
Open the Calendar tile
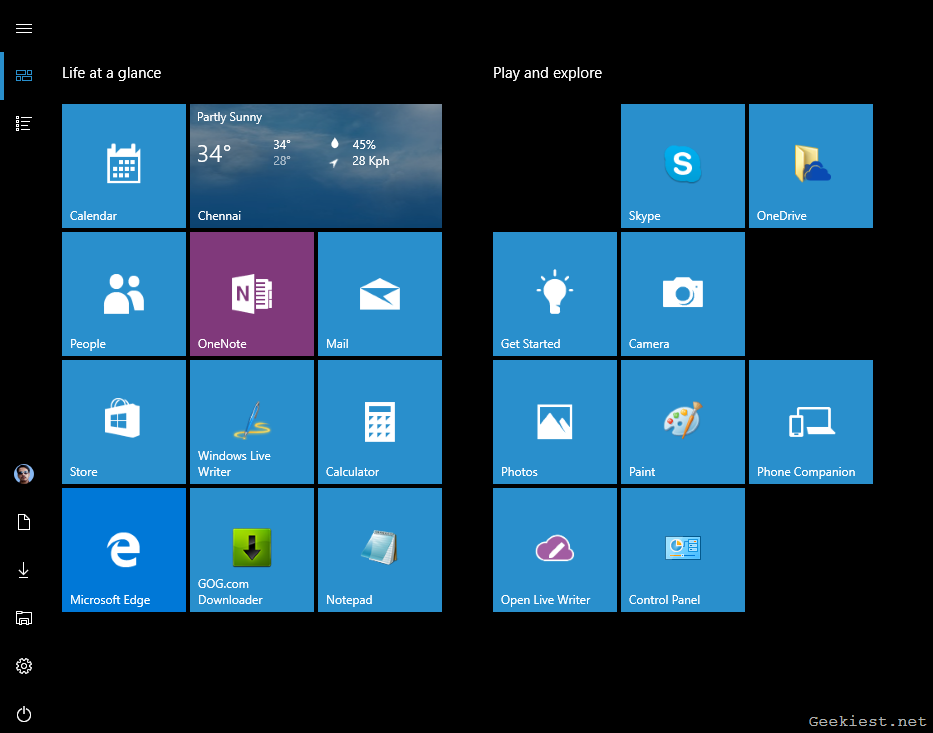124,166
